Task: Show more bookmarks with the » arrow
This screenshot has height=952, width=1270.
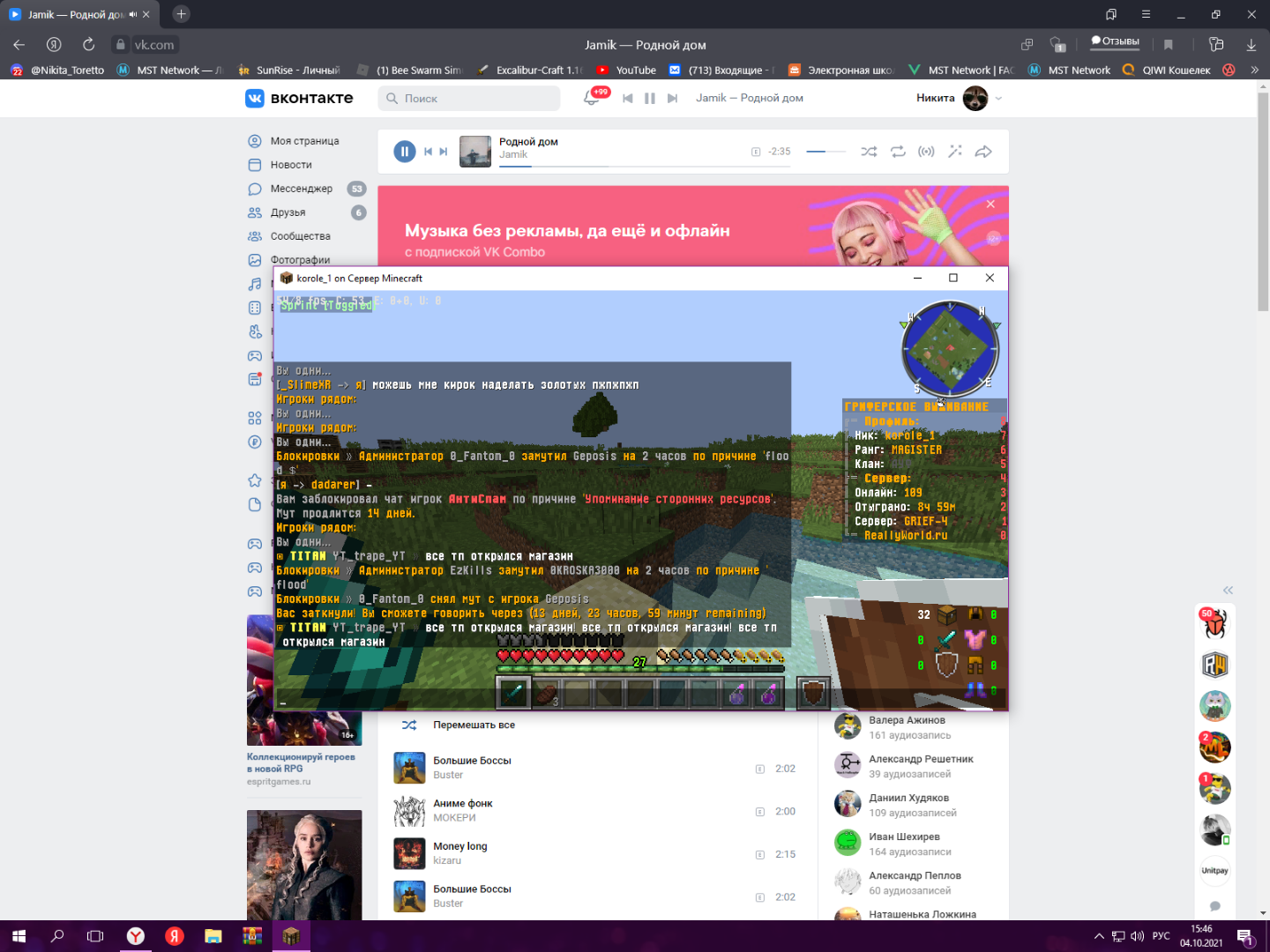Action: click(1255, 71)
